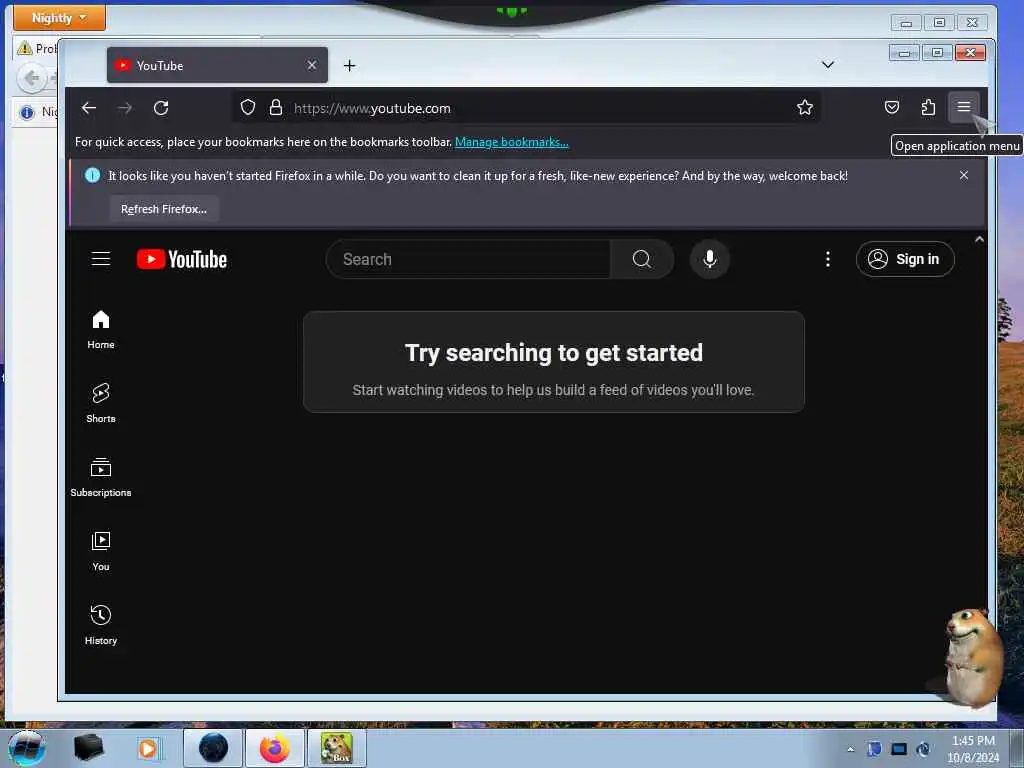Click the Sign in button
The width and height of the screenshot is (1024, 768).
(904, 259)
